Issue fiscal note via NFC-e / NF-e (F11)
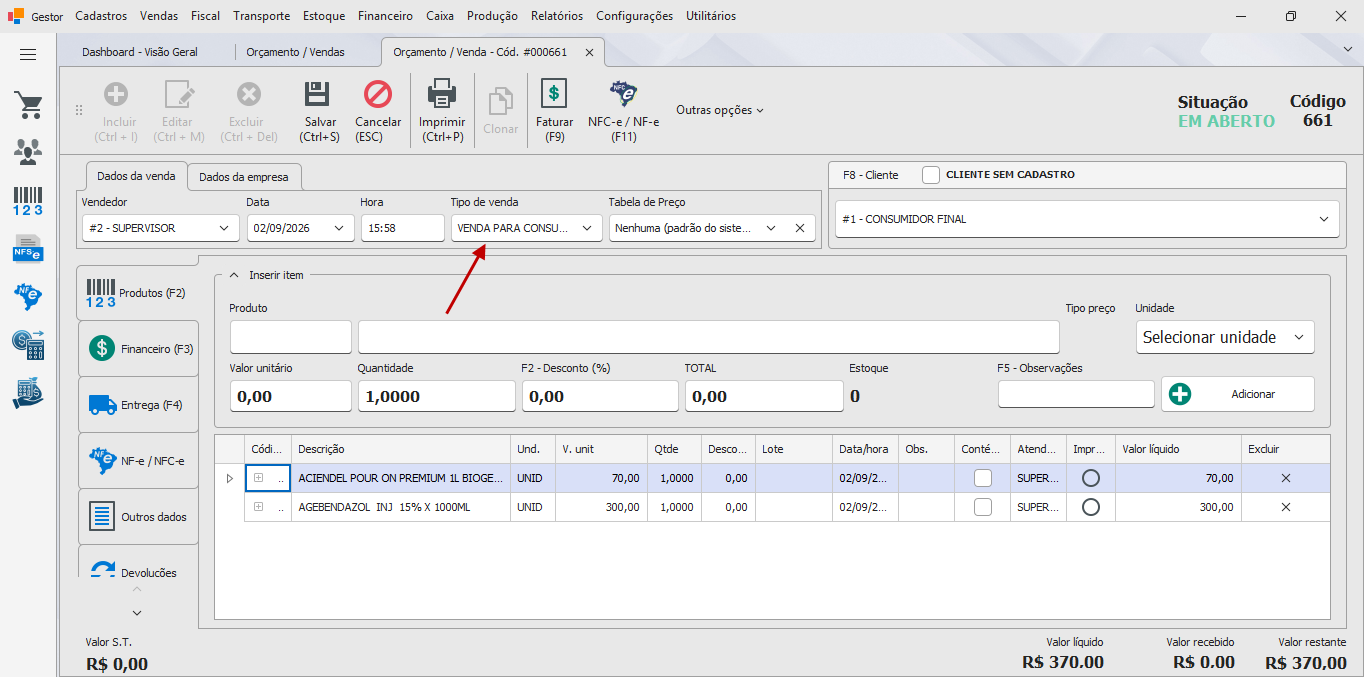The width and height of the screenshot is (1364, 677). 624,112
